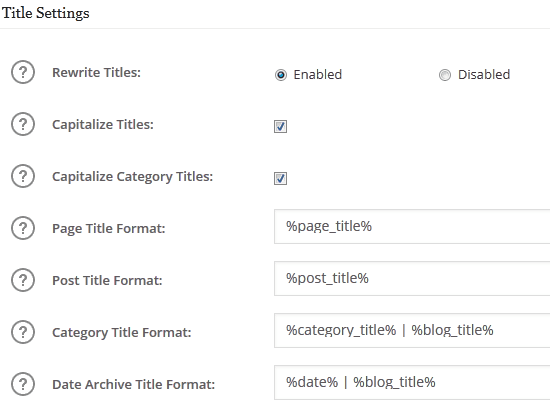Screen dimensions: 550x401
Task: Click the Date Archive Title Format field
Action: pyautogui.click(x=412, y=382)
